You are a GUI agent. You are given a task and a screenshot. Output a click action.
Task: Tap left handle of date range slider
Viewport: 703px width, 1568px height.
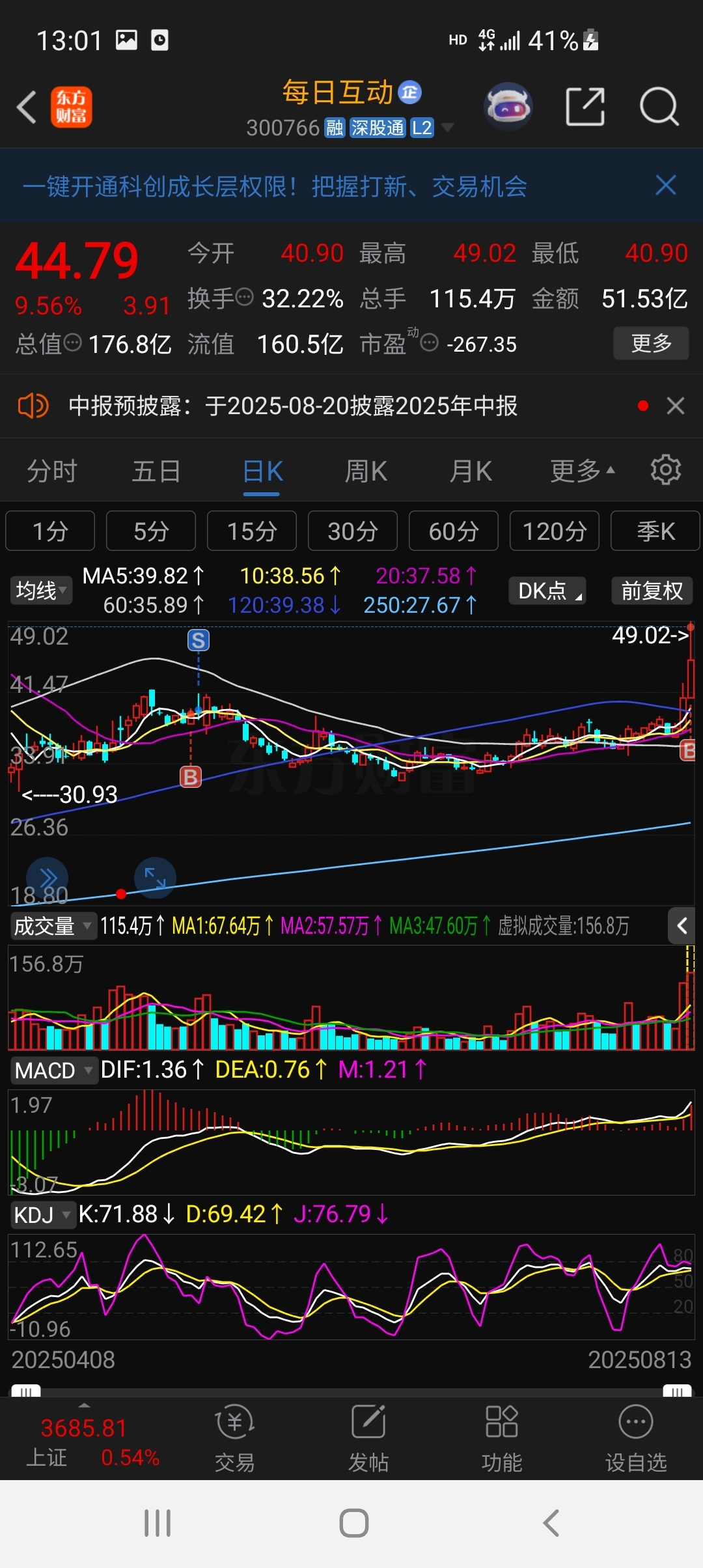click(x=26, y=1392)
